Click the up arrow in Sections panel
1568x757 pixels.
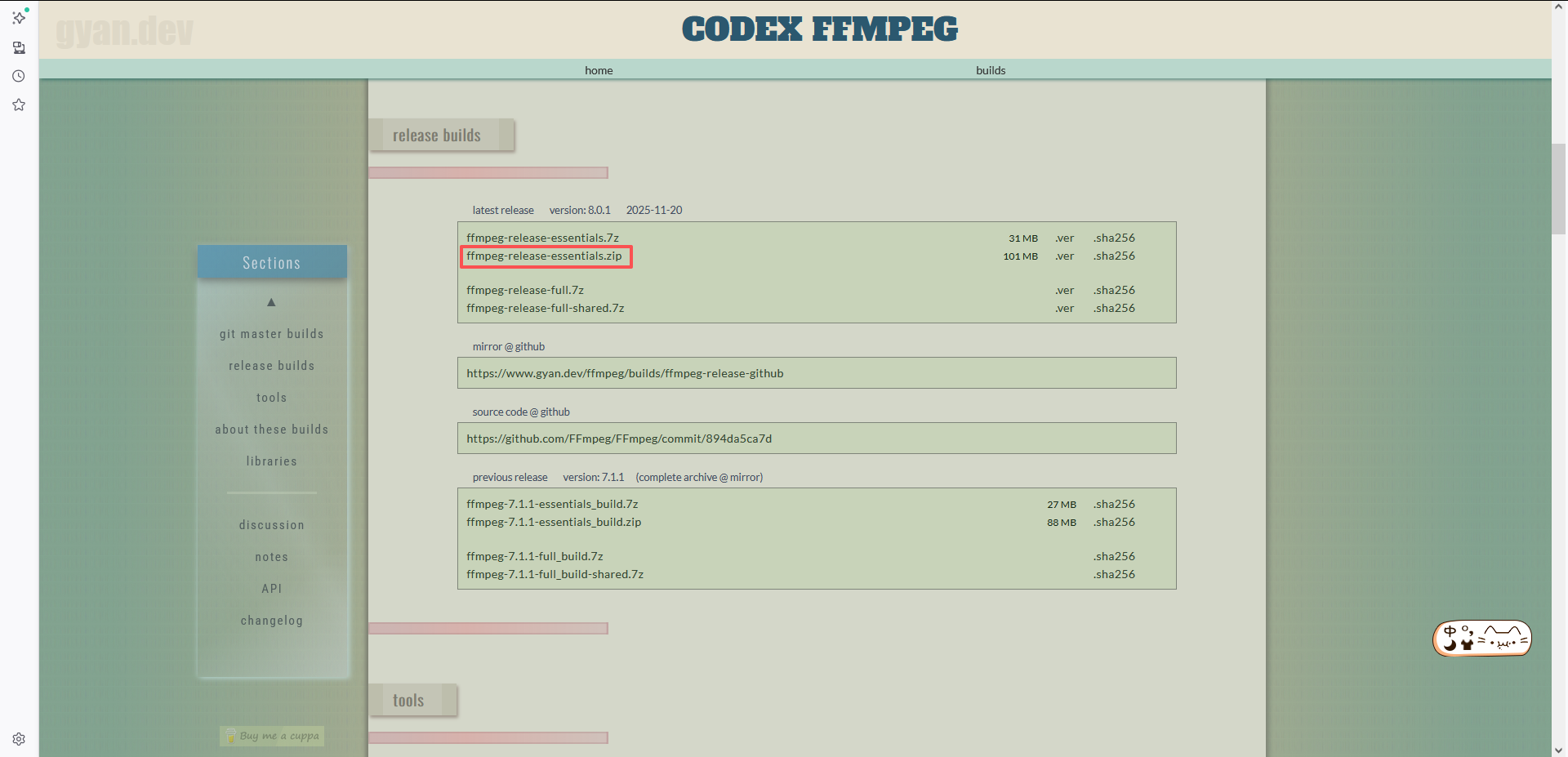271,302
